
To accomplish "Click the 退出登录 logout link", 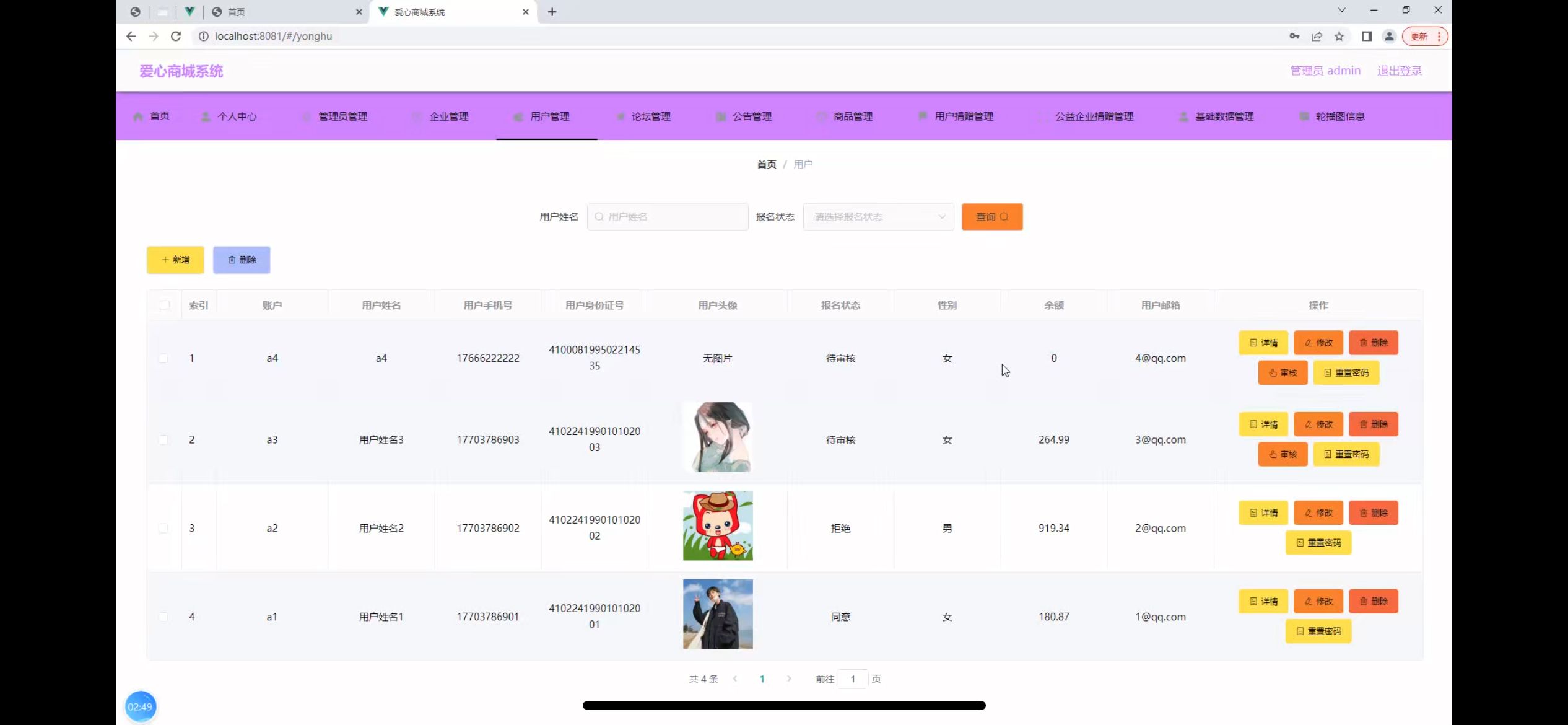I will (1400, 71).
